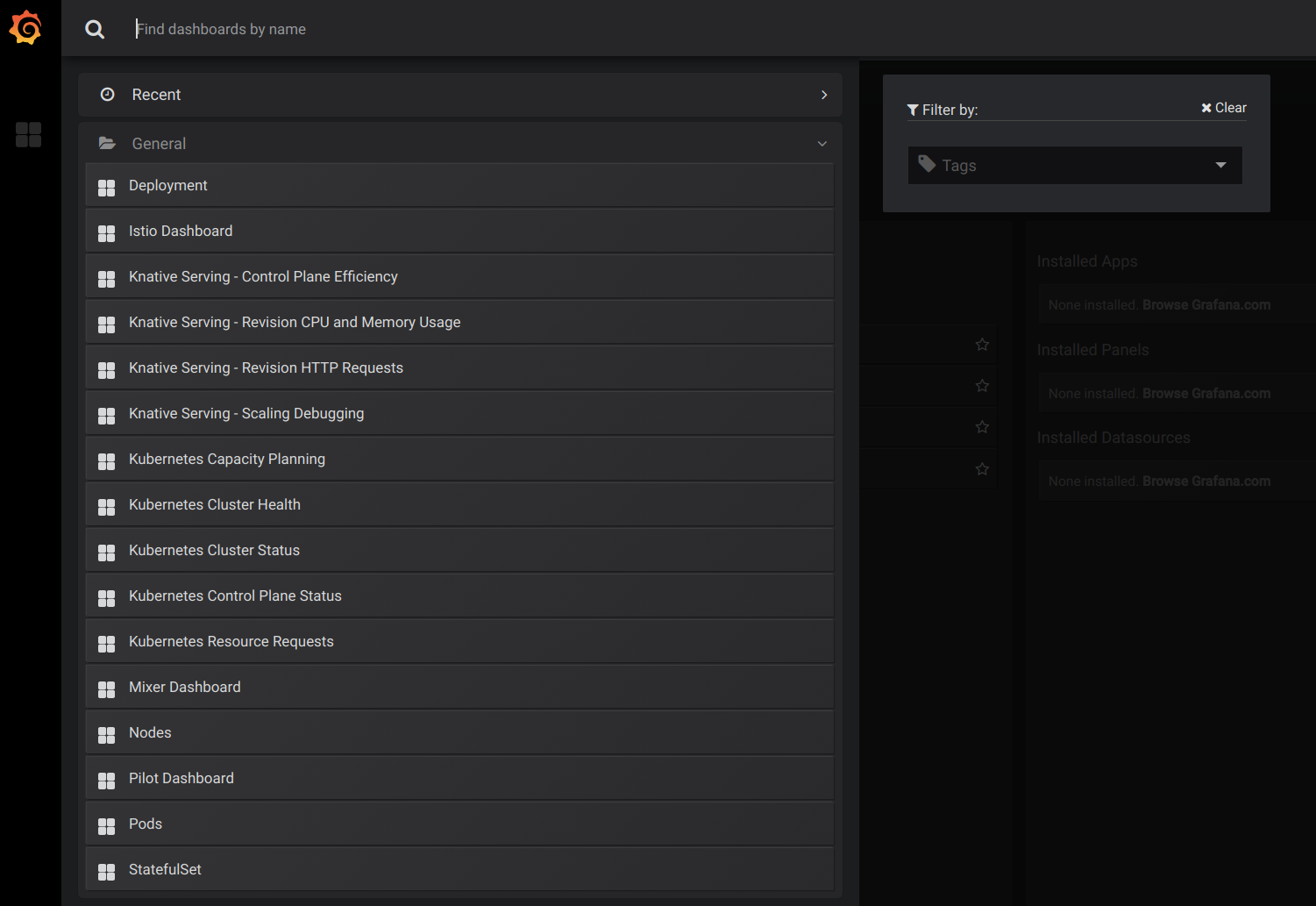Open Kubernetes Control Plane Status dashboard
Screen dimensions: 1316x906
point(459,596)
